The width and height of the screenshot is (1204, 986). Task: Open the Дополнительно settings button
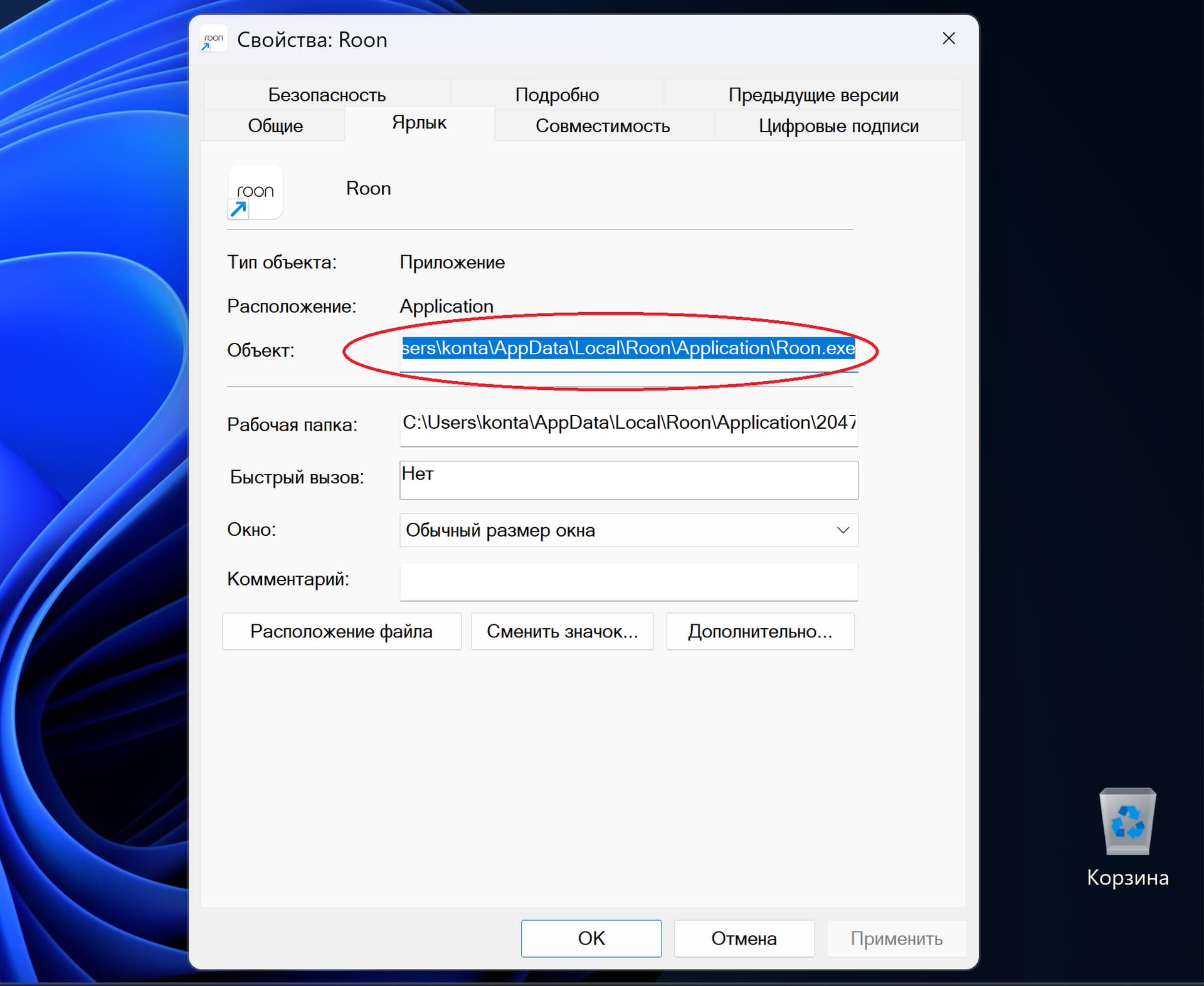(x=760, y=631)
